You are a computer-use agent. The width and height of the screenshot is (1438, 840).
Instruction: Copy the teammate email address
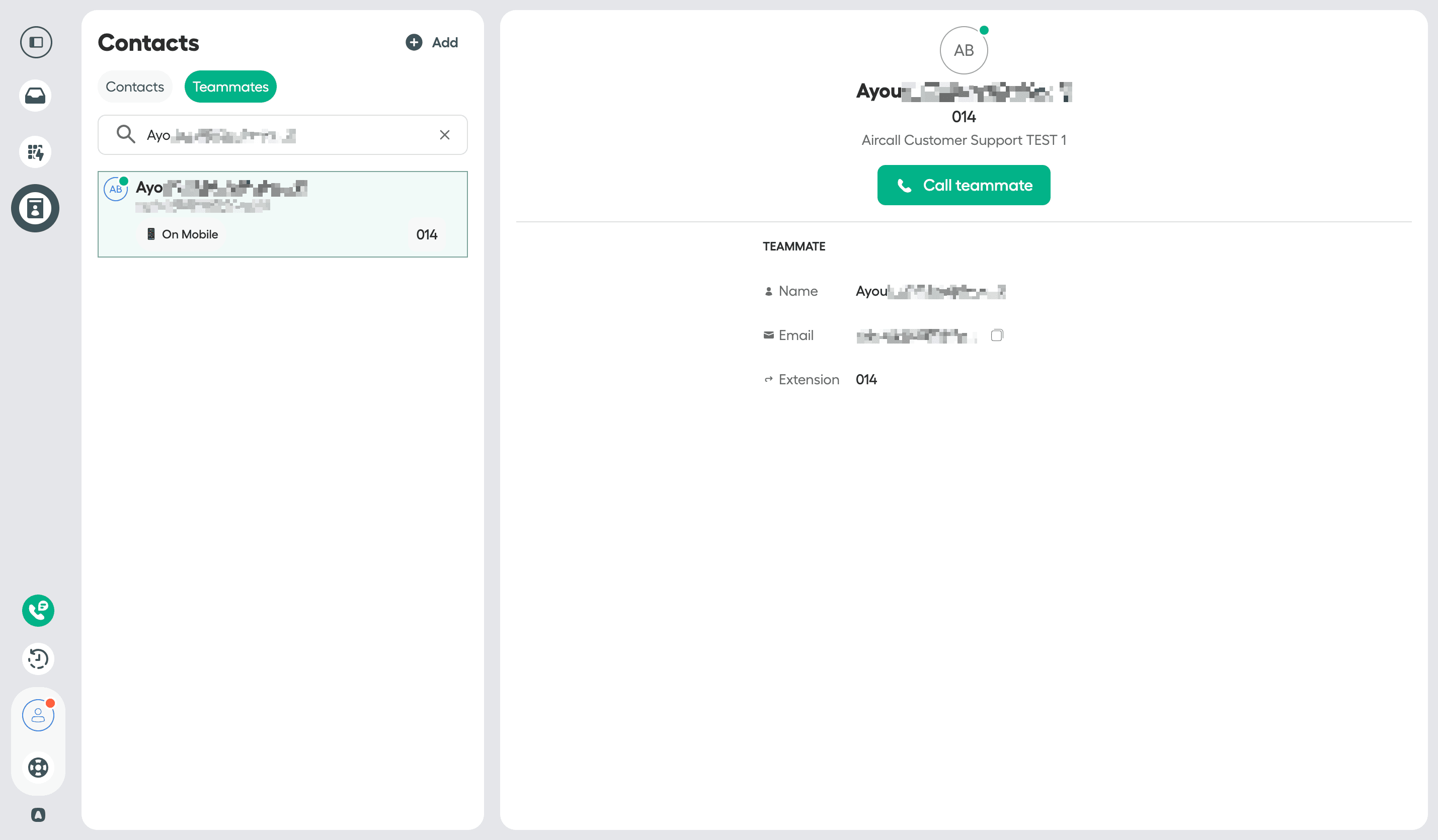tap(996, 335)
